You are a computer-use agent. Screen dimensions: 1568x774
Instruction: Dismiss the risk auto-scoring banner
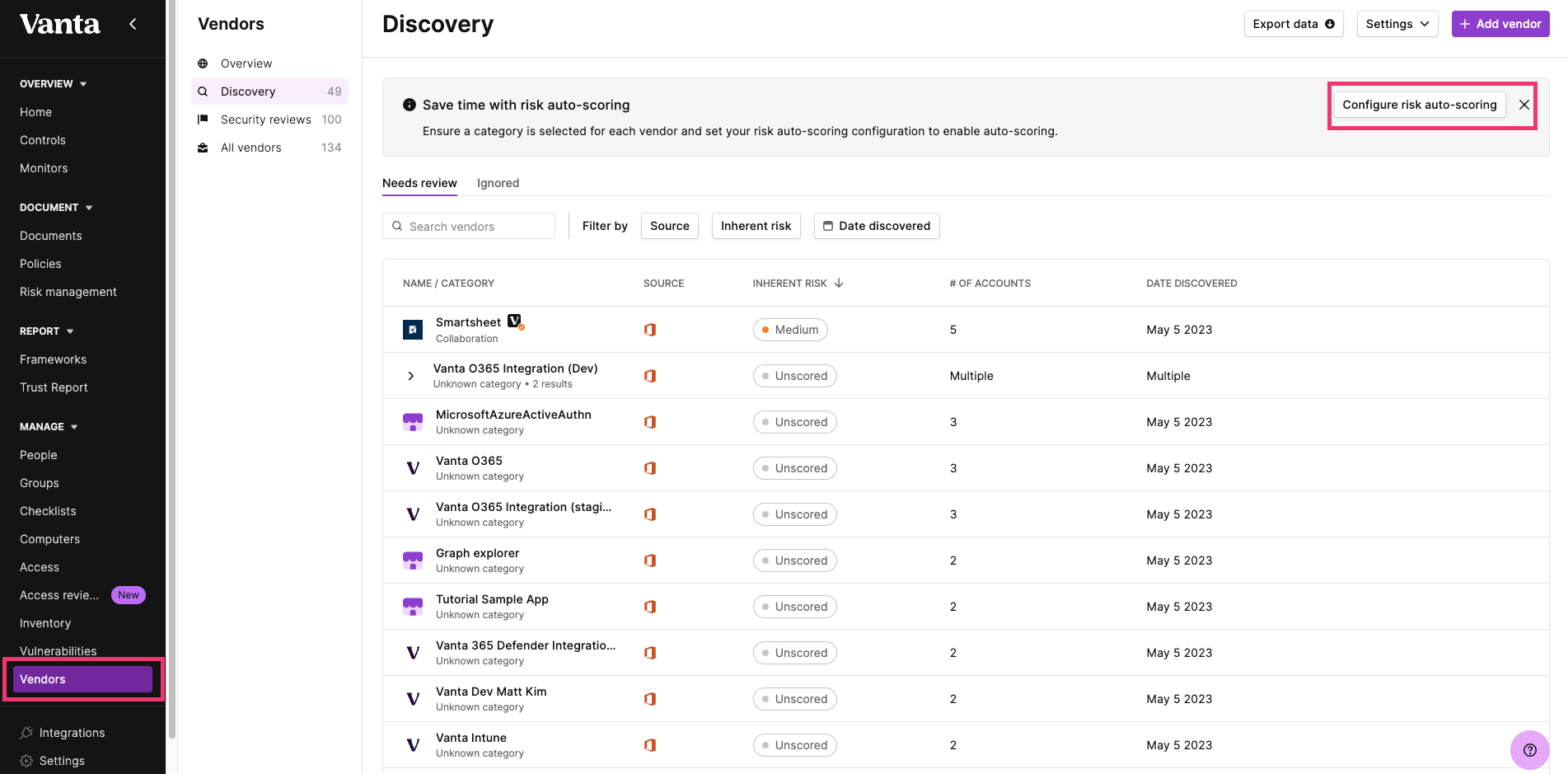coord(1524,105)
